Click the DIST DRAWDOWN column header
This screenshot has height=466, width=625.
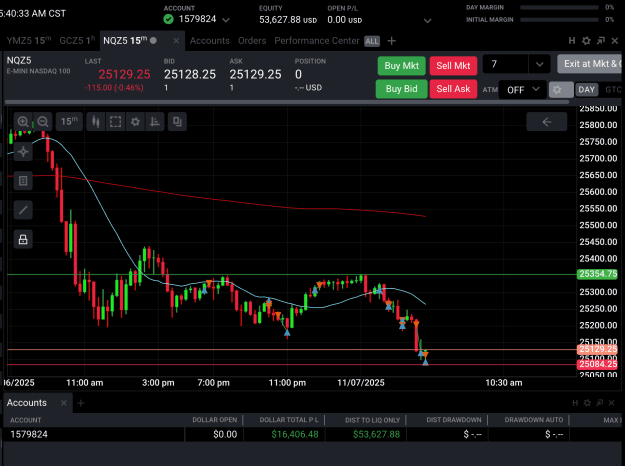click(x=454, y=420)
